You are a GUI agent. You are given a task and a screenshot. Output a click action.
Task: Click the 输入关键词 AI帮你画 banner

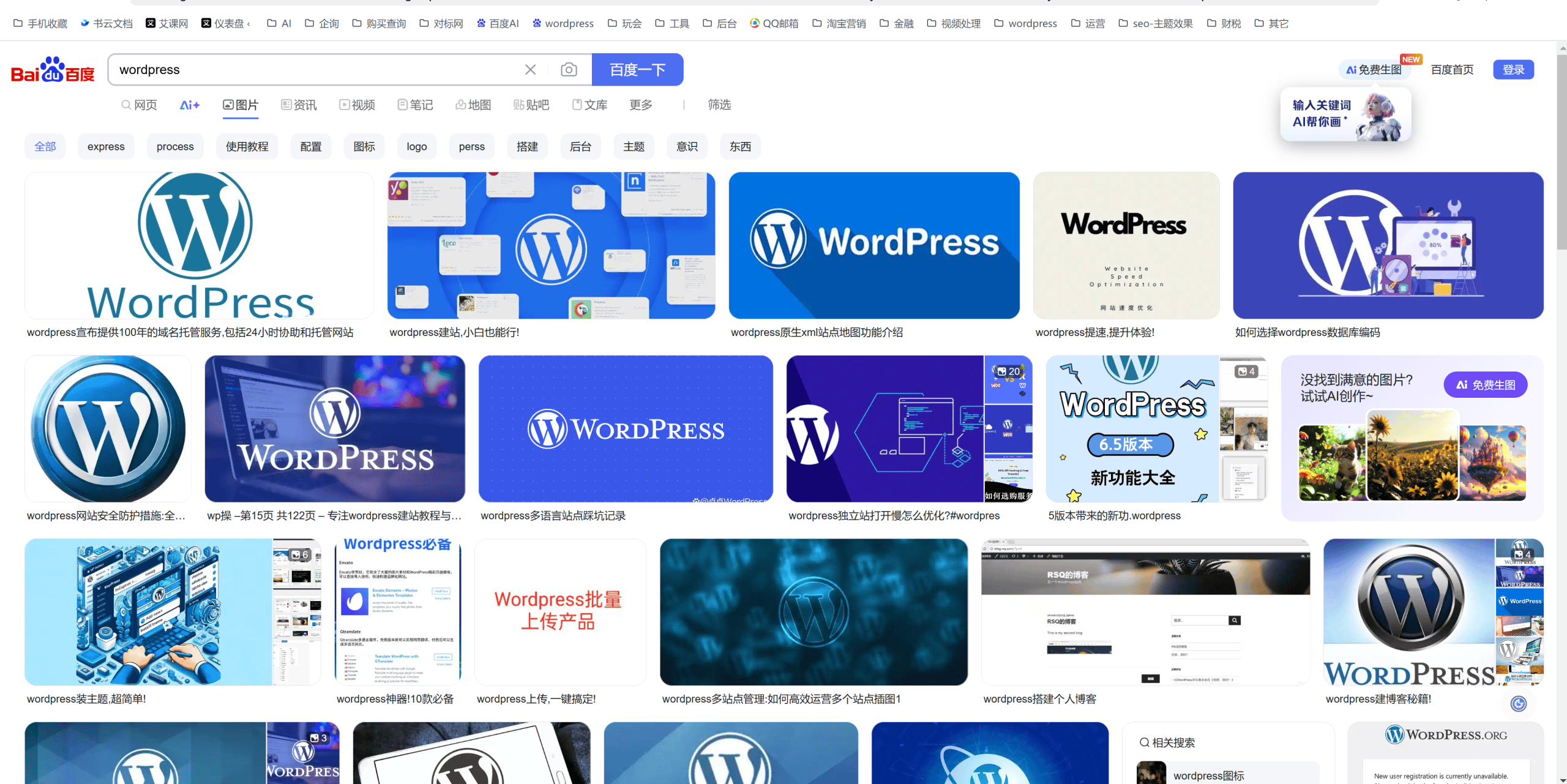tap(1345, 114)
